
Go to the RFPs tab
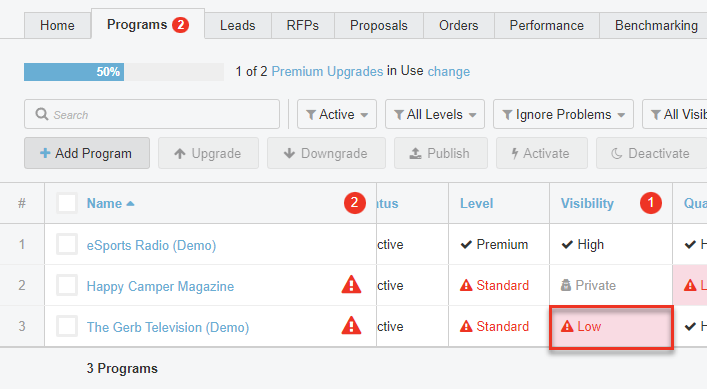click(303, 26)
